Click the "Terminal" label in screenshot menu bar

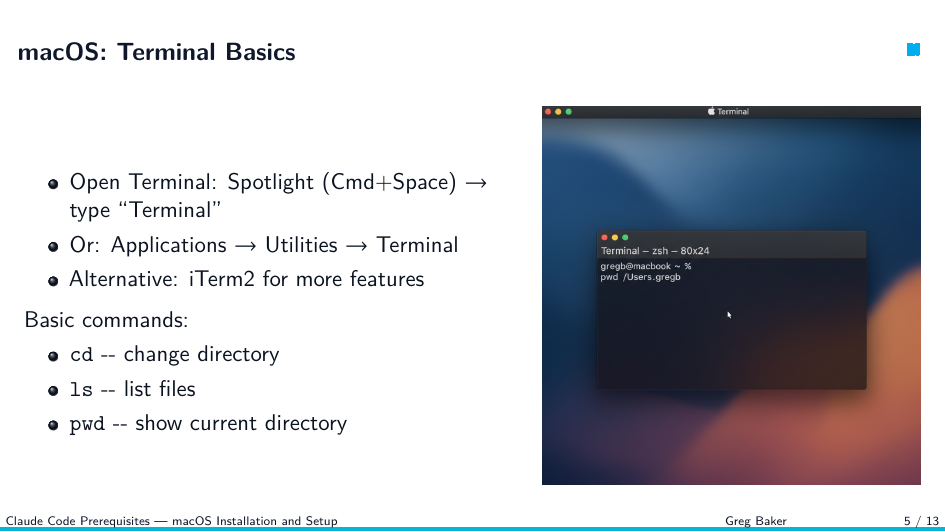[x=733, y=111]
